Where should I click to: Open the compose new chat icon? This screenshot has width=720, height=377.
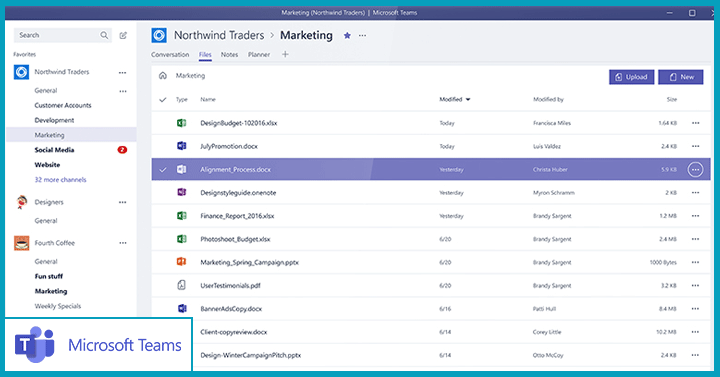[123, 35]
